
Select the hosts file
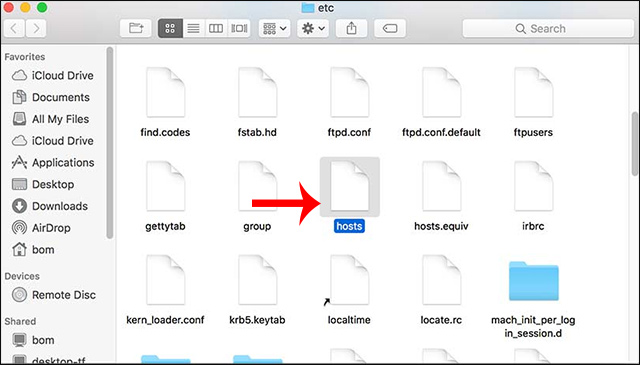click(350, 195)
